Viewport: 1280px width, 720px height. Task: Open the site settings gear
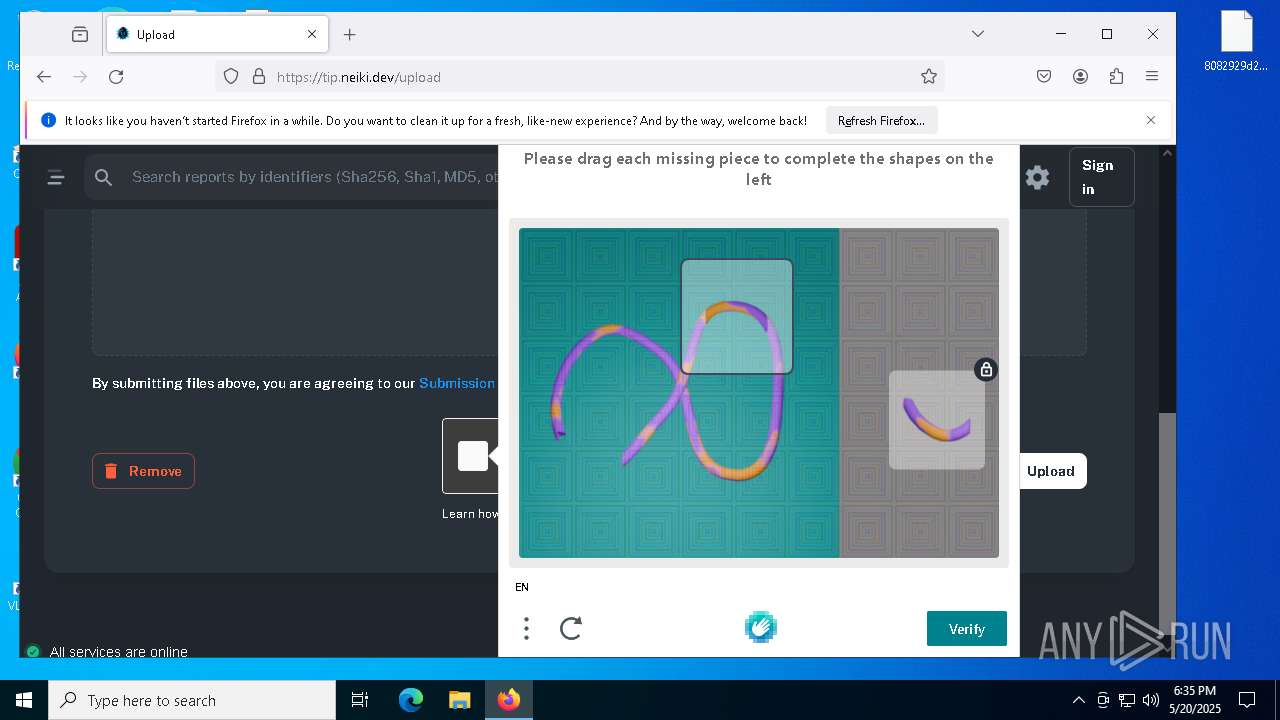click(1038, 178)
